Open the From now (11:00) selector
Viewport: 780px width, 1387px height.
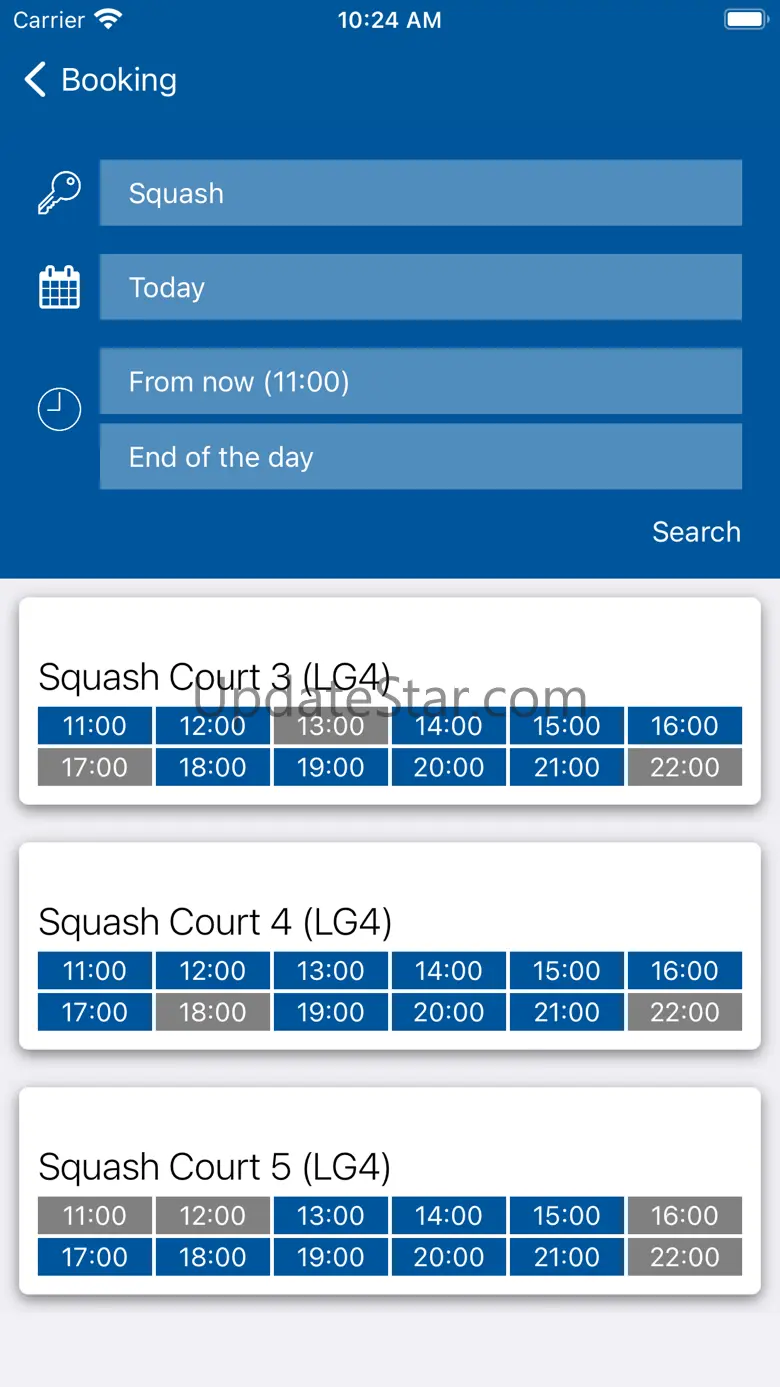click(x=421, y=381)
